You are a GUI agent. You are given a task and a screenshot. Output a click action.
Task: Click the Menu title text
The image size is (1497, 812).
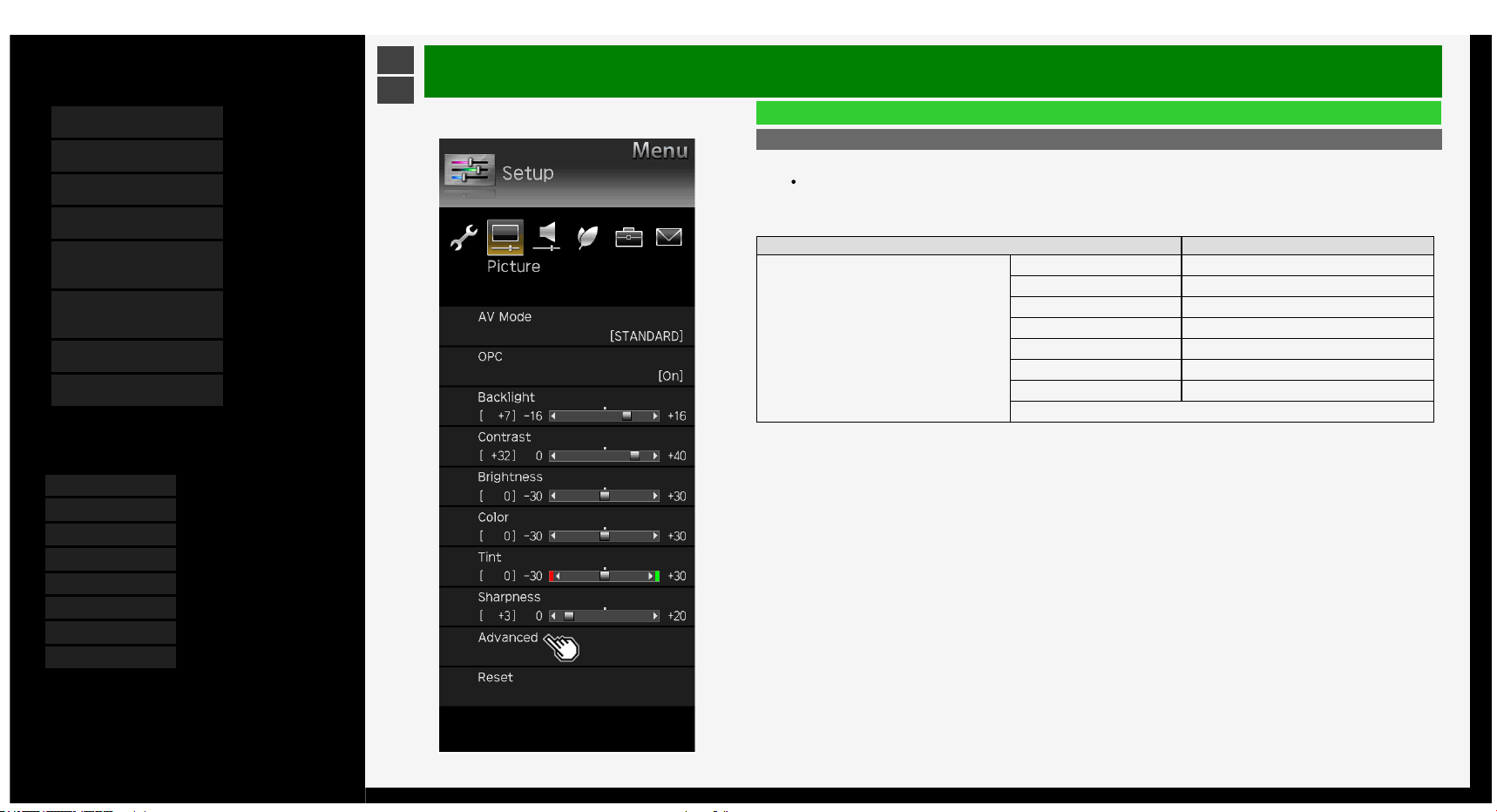(x=660, y=151)
